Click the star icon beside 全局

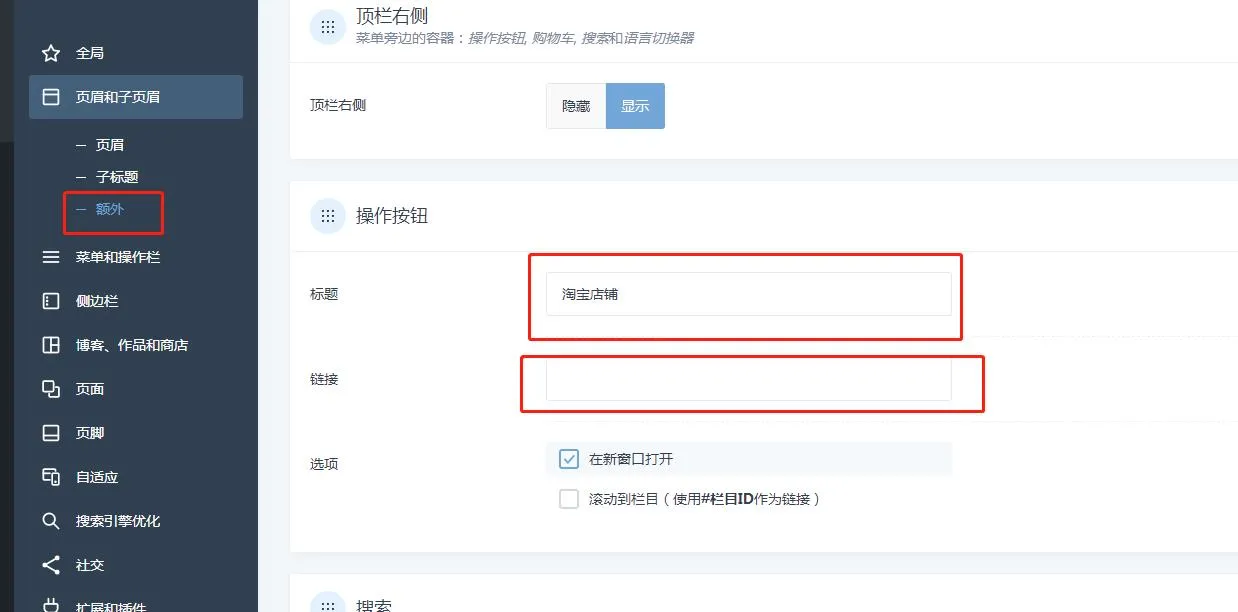tap(51, 53)
